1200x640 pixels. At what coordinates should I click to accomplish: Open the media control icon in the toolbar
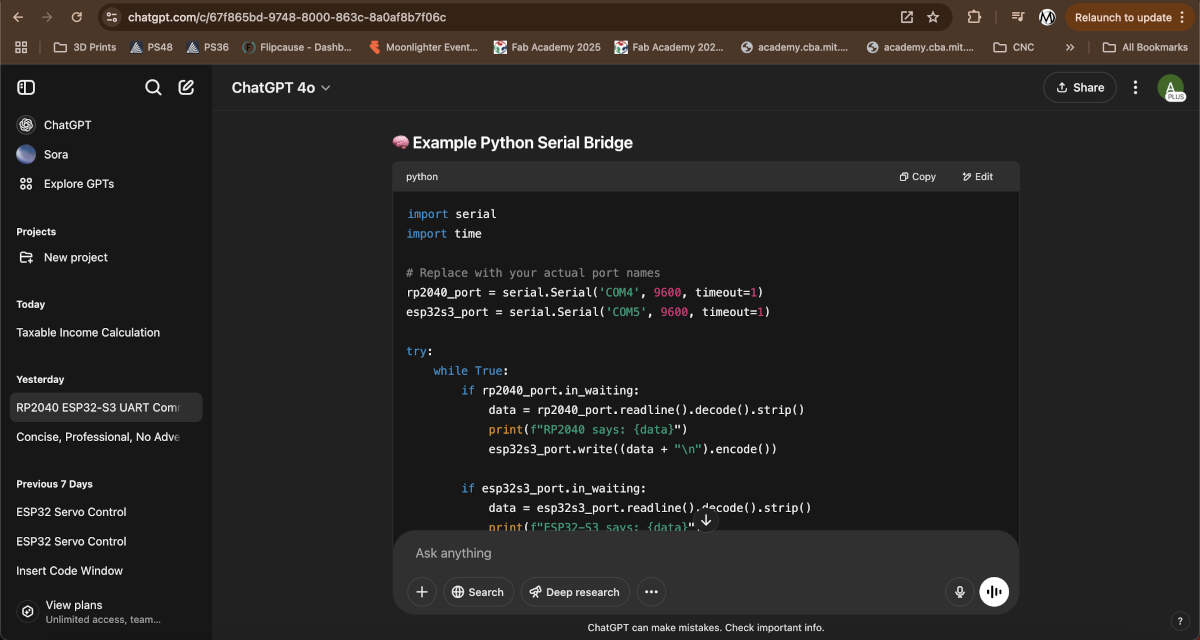click(1018, 17)
